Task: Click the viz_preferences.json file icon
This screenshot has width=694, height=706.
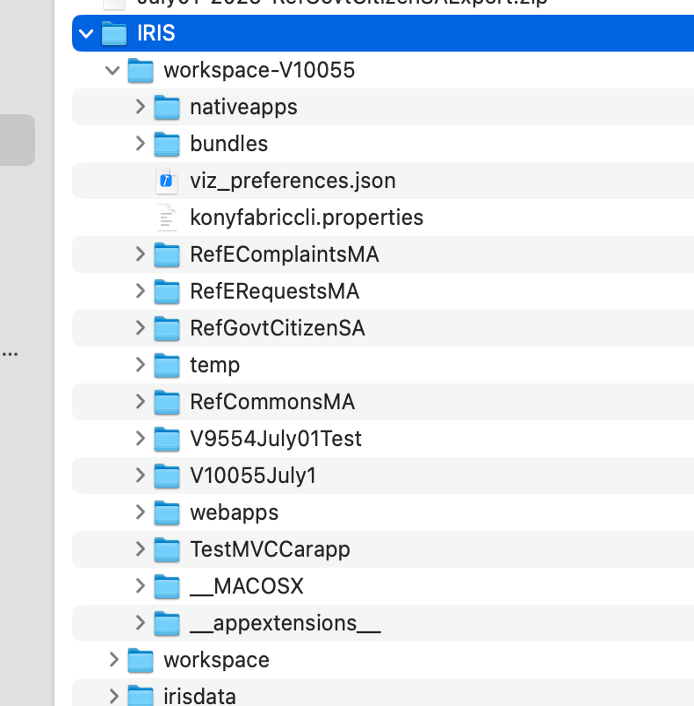Action: pyautogui.click(x=167, y=181)
